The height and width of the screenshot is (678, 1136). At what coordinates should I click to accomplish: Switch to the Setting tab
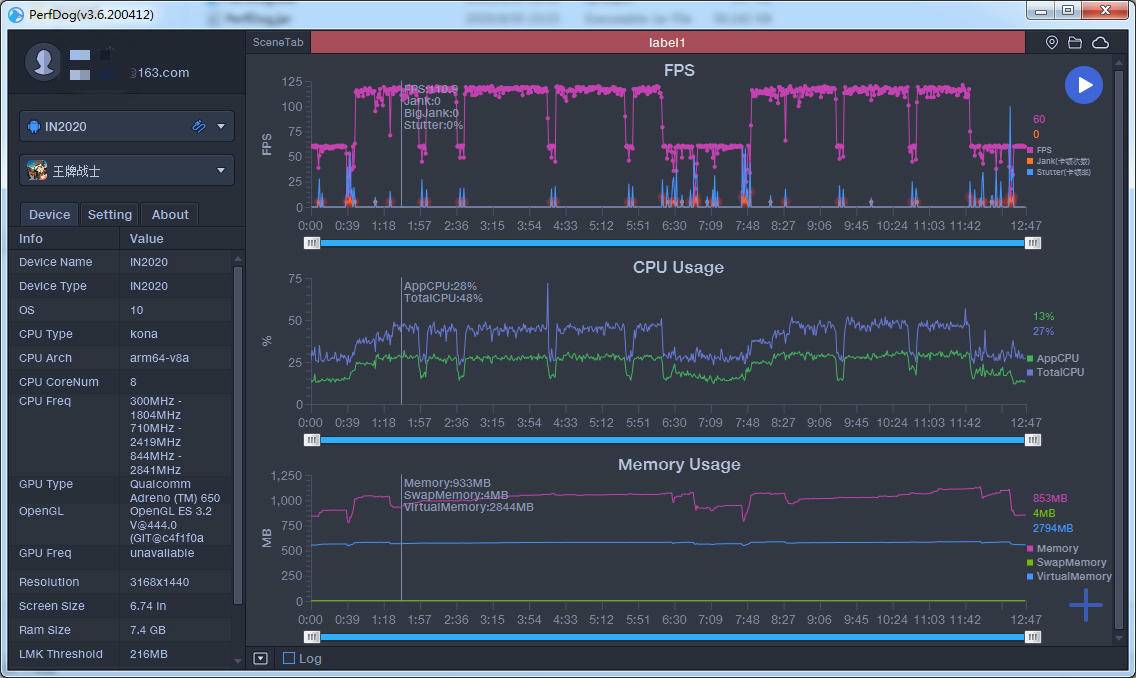[109, 214]
